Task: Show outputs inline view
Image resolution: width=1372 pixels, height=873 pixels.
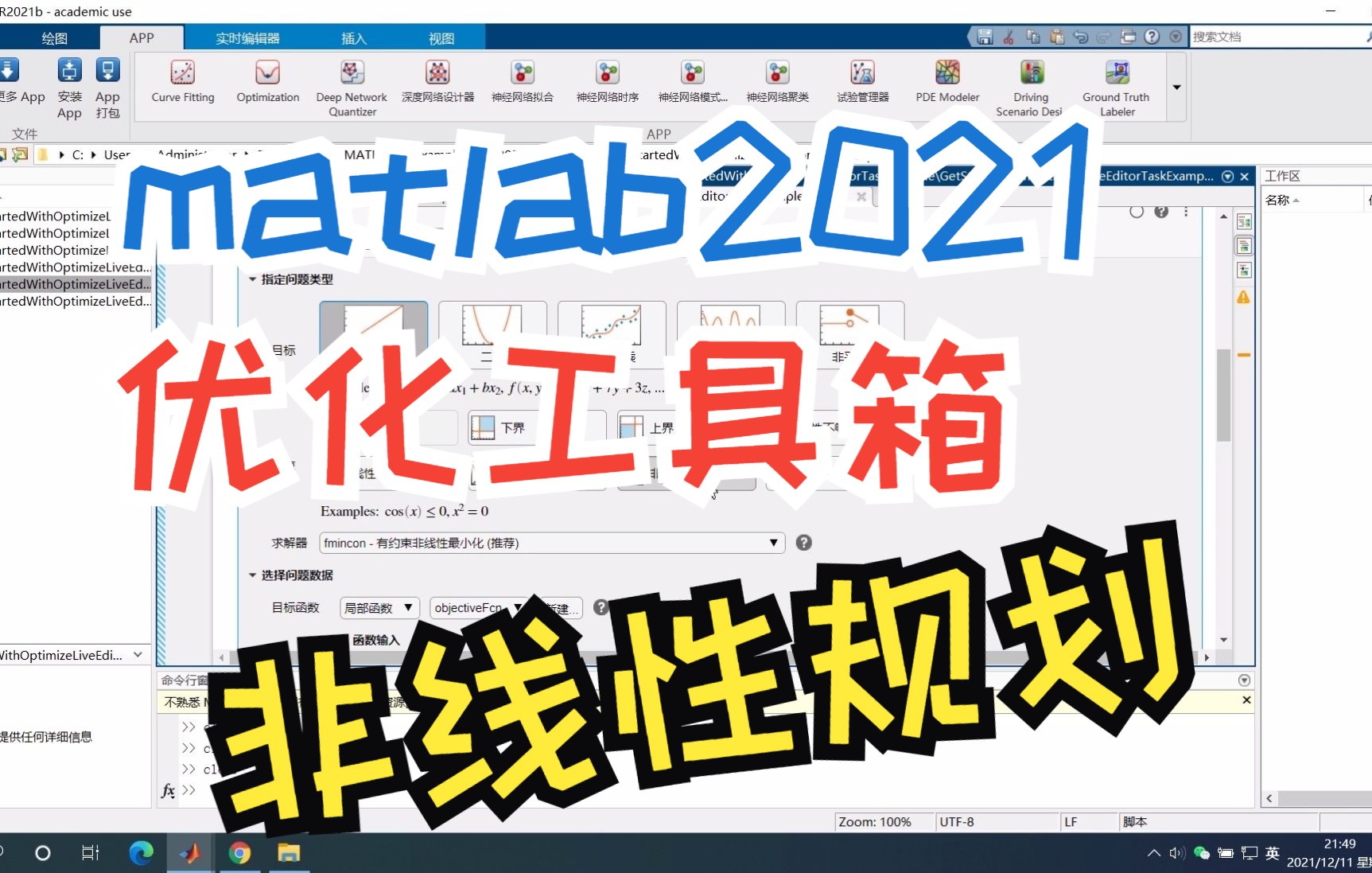Action: [1244, 246]
